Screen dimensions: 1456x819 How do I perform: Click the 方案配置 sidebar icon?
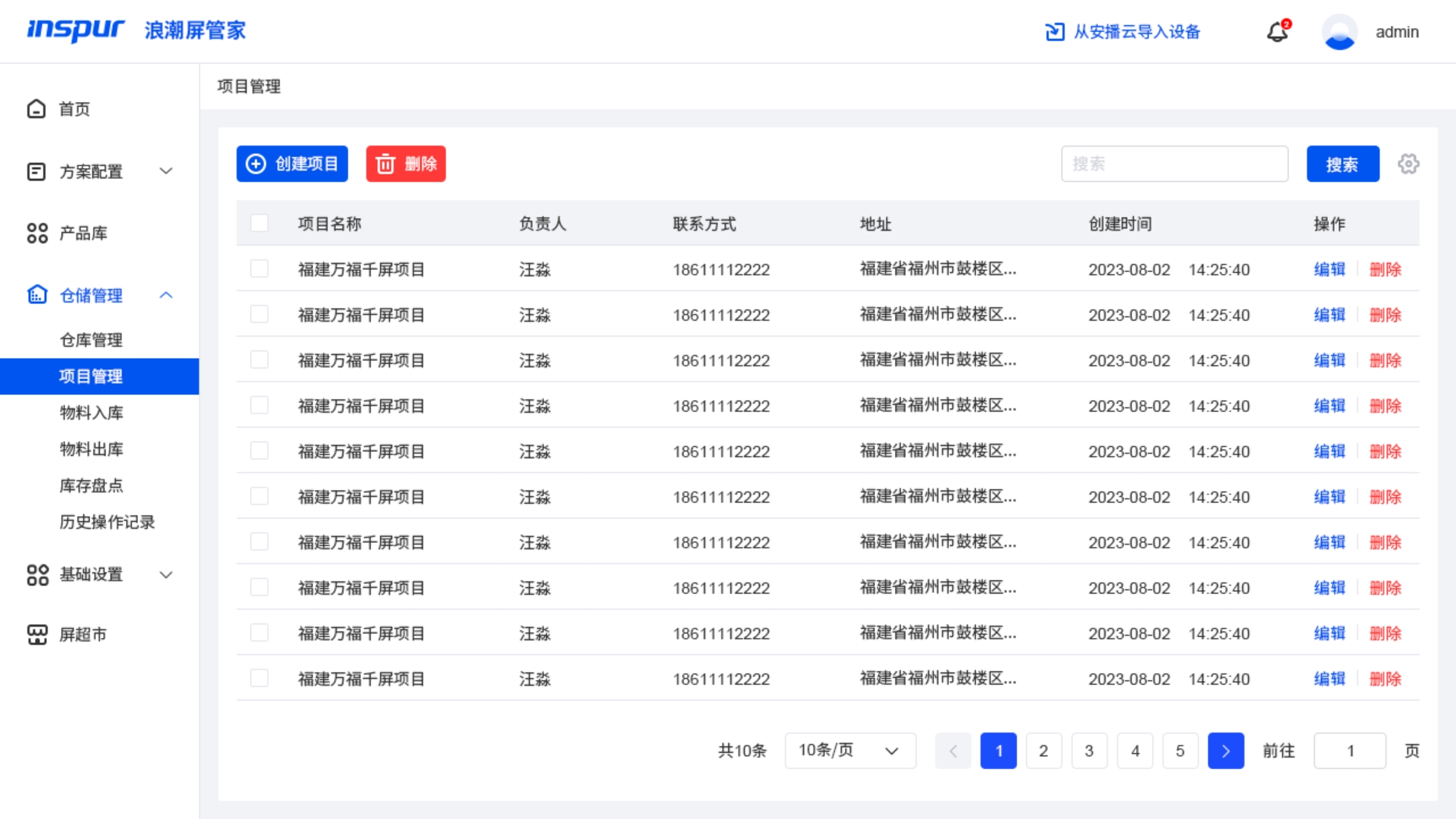36,172
